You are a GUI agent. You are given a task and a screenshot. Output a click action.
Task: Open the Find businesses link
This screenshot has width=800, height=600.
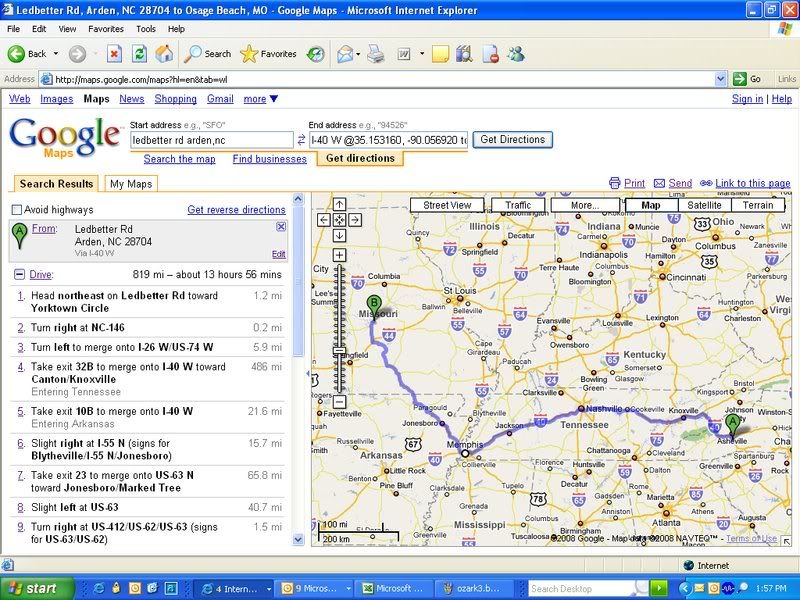click(269, 159)
